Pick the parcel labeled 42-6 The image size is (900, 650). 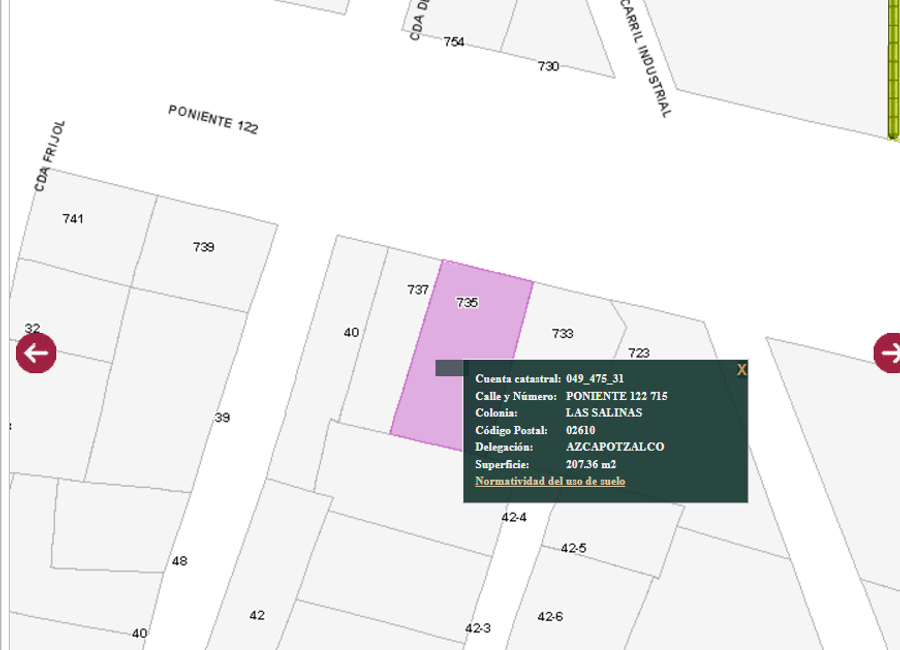[x=550, y=616]
